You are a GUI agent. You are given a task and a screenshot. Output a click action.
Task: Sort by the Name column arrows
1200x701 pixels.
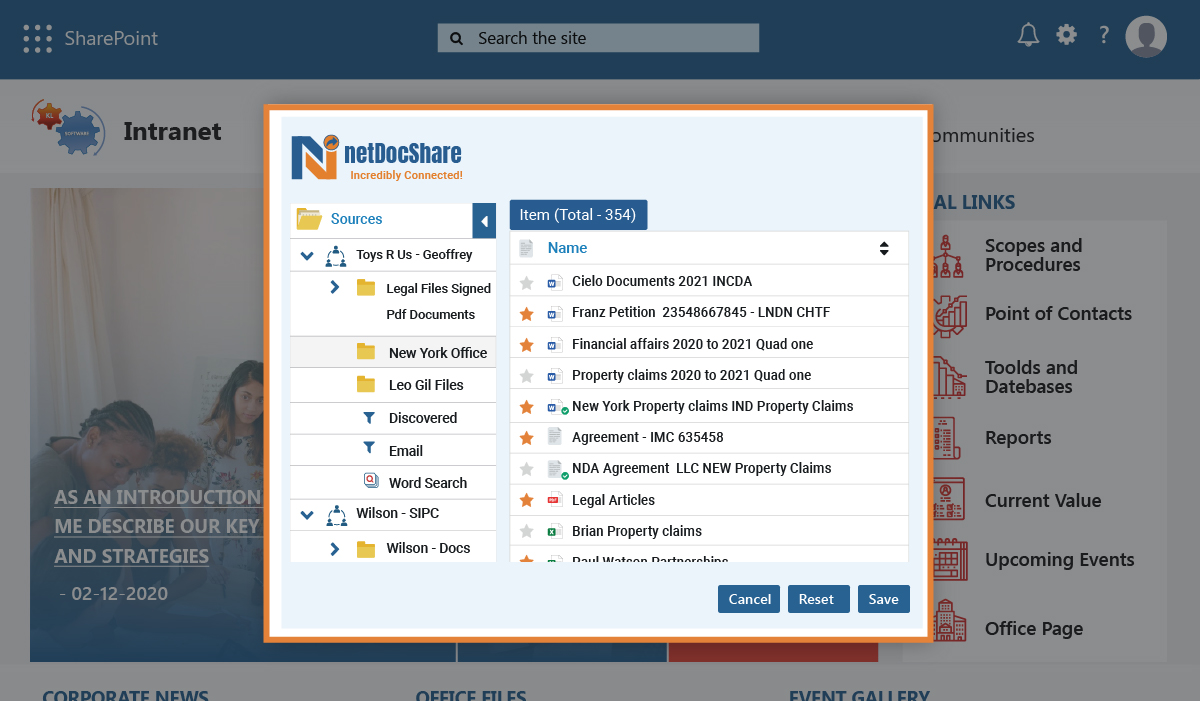coord(884,248)
